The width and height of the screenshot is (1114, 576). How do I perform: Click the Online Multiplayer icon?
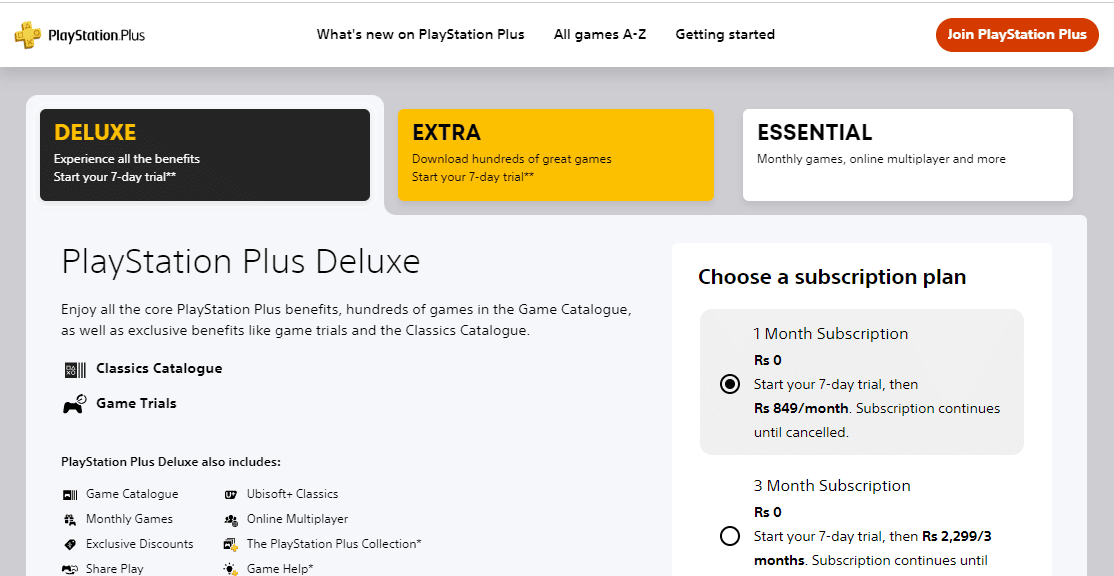click(230, 518)
